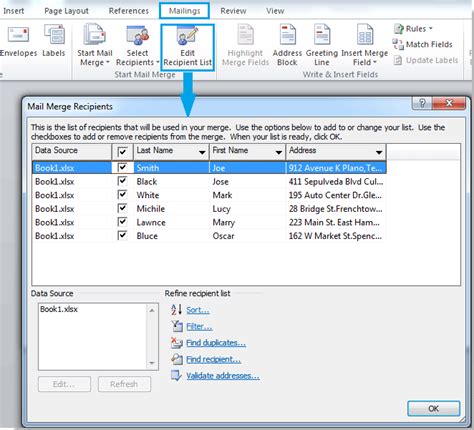The width and height of the screenshot is (474, 430).
Task: Click the Filter... link
Action: pyautogui.click(x=199, y=326)
